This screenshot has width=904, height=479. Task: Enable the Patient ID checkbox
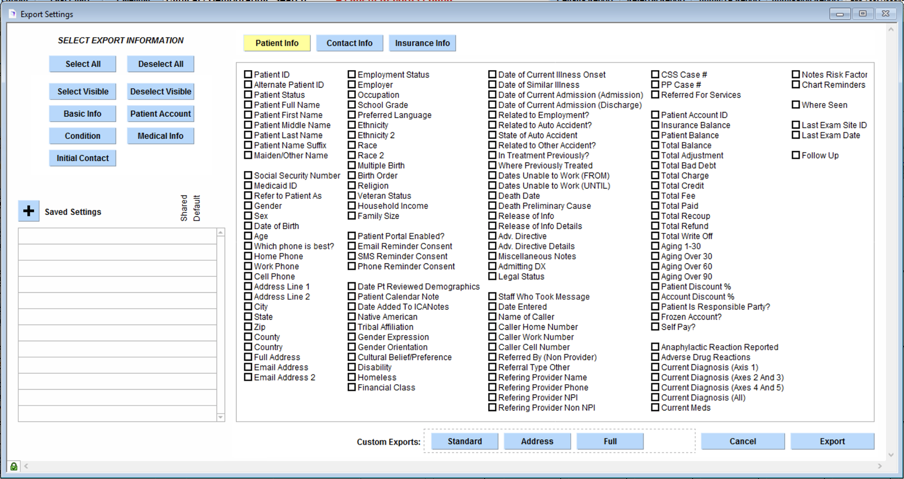click(x=249, y=75)
